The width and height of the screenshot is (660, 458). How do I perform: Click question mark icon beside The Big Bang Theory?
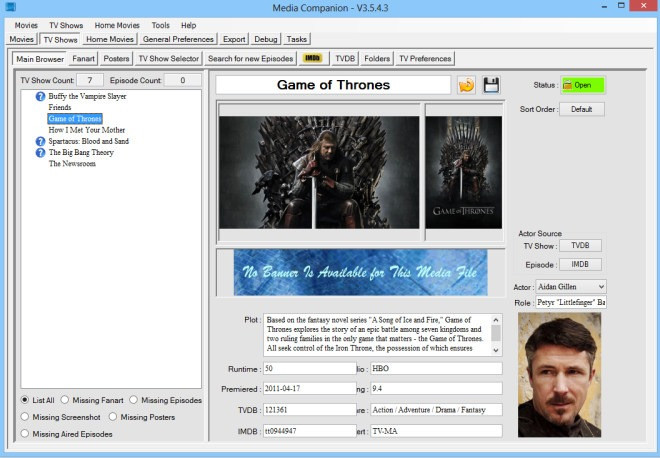(x=40, y=152)
